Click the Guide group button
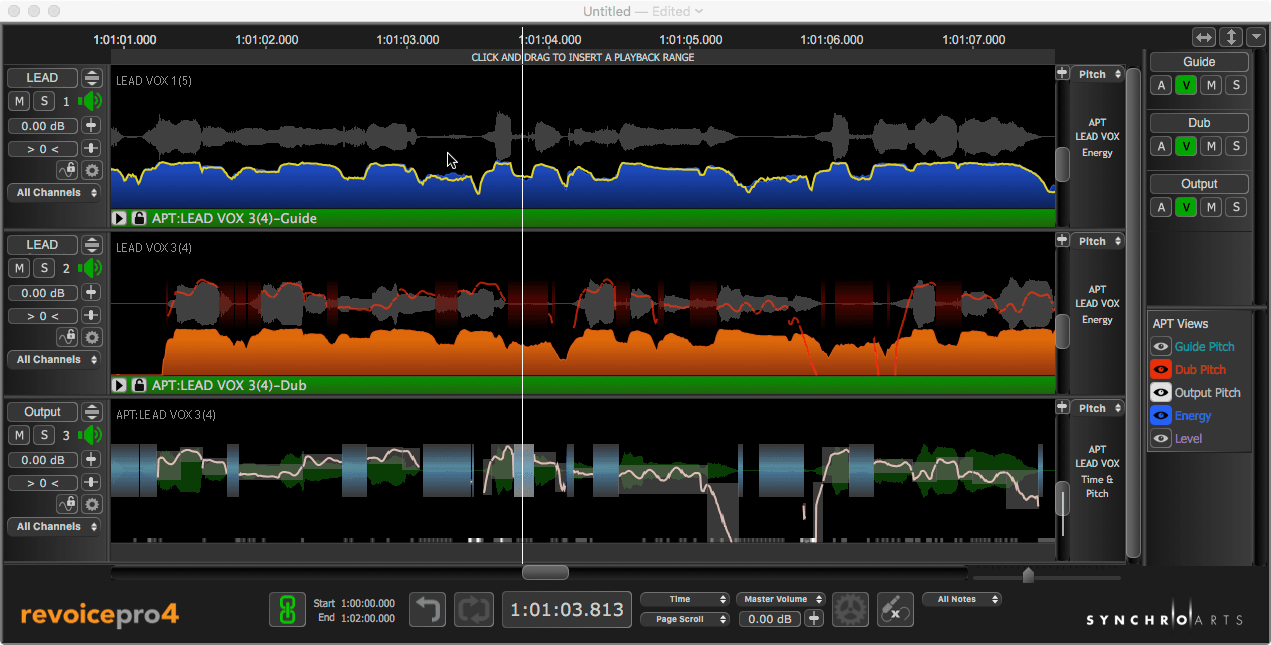Screen dimensions: 1271x645 pos(1198,62)
